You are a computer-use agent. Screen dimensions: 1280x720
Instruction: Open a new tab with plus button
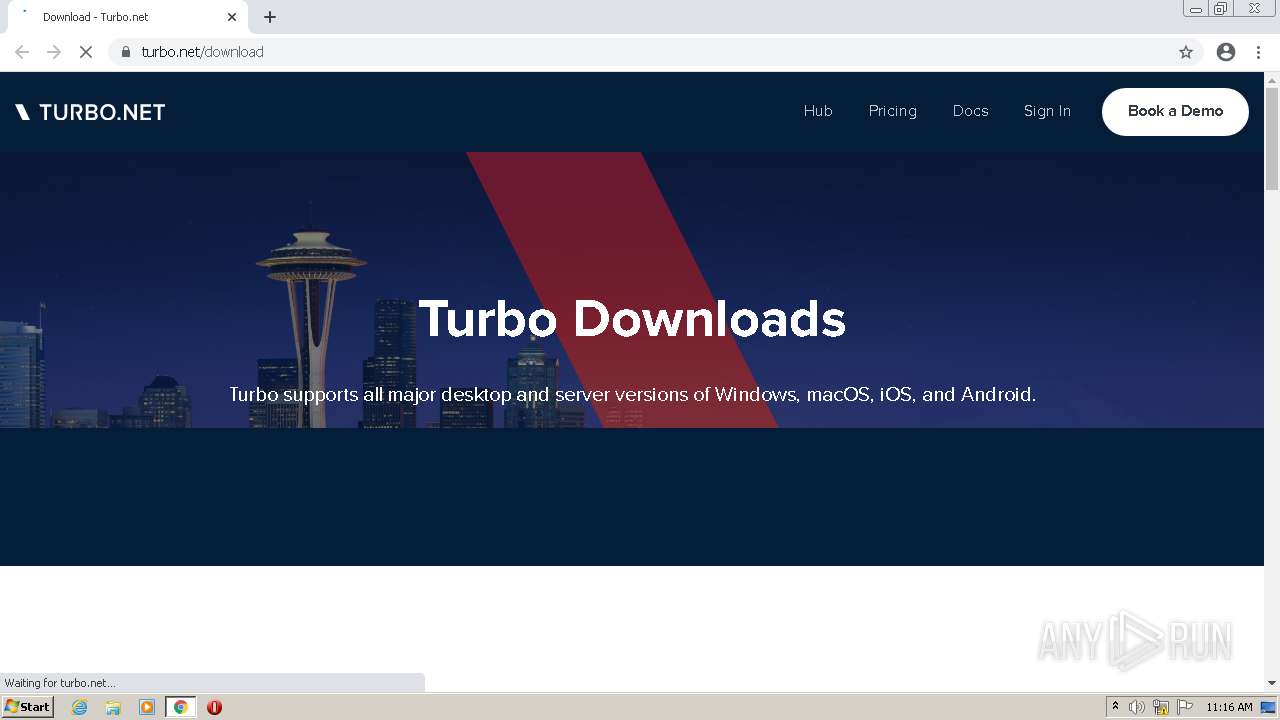(270, 17)
